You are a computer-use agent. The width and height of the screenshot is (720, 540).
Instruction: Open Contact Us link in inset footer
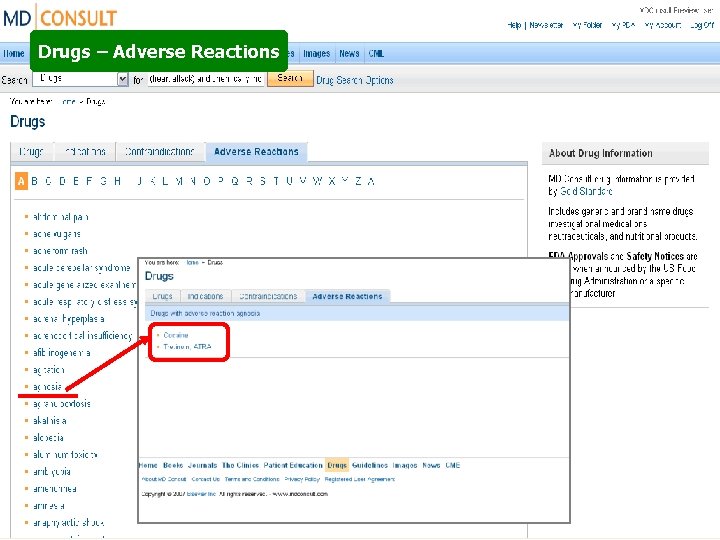tap(205, 479)
